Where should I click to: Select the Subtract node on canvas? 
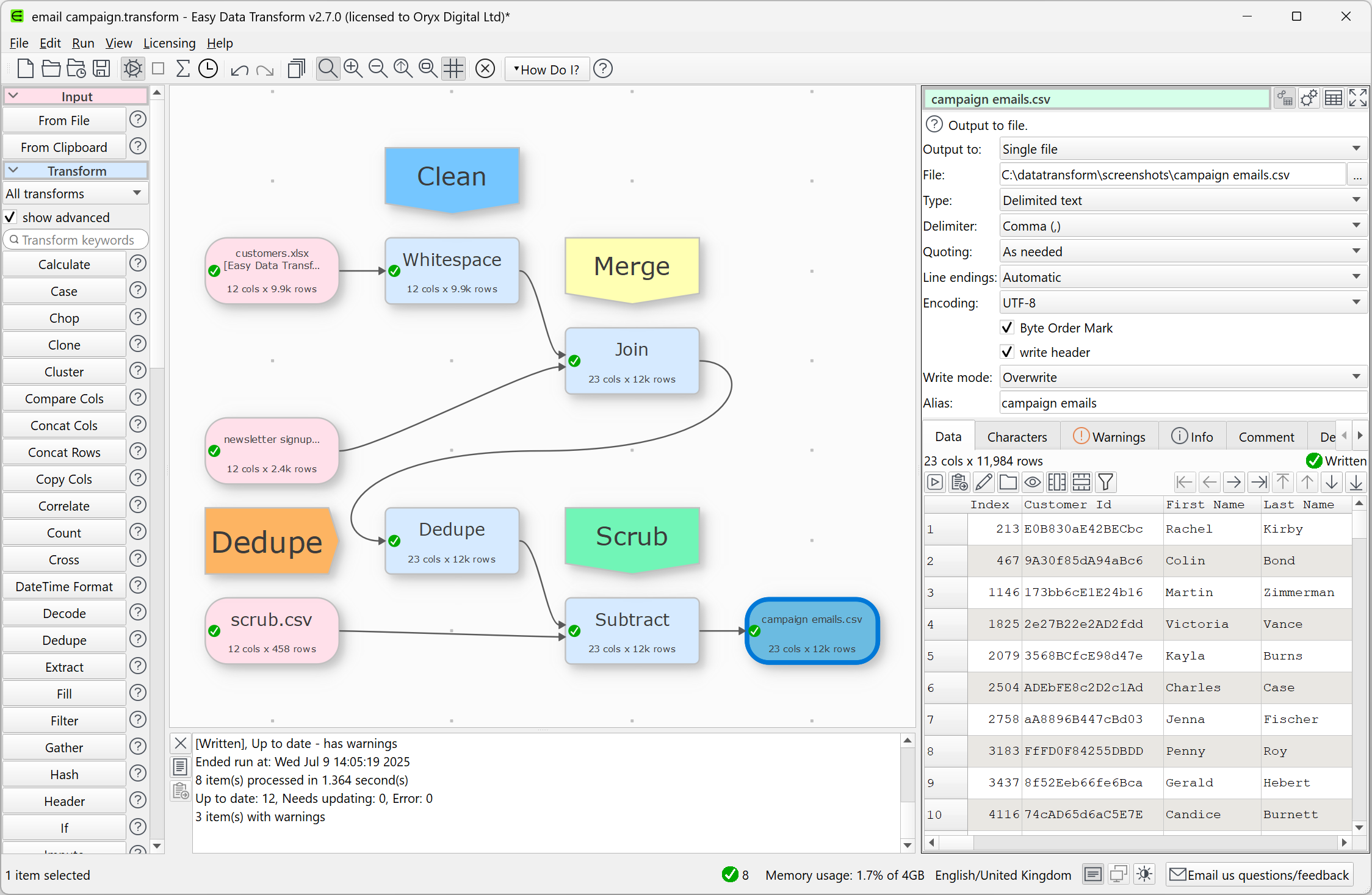point(632,631)
